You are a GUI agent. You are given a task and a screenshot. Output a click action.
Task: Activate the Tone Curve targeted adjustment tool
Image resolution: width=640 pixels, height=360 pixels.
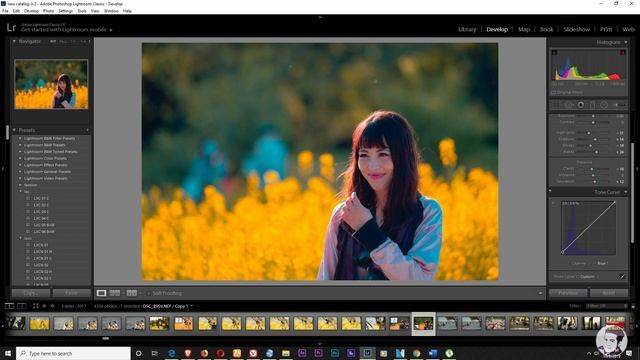(x=554, y=203)
